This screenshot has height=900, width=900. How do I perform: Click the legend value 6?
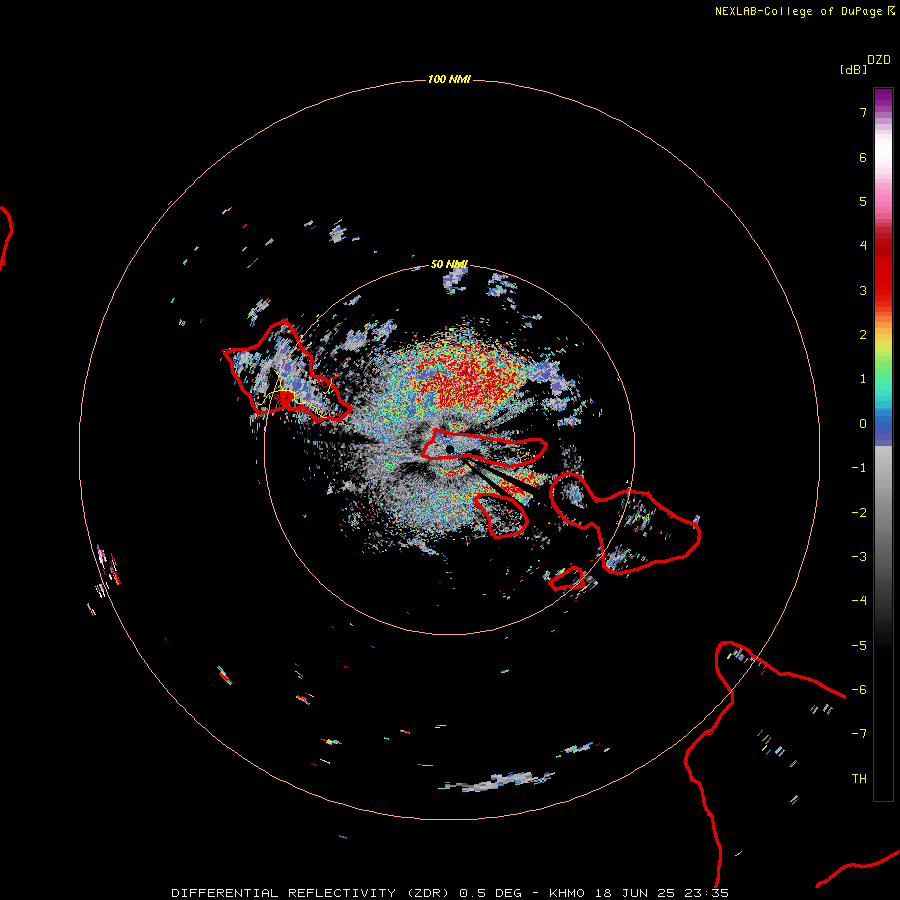863,157
